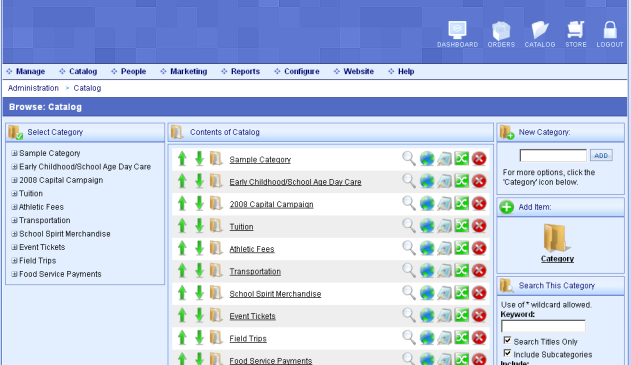Viewport: 631px width, 365px height.
Task: Expand Athletic Fees tree node
Action: click(14, 207)
